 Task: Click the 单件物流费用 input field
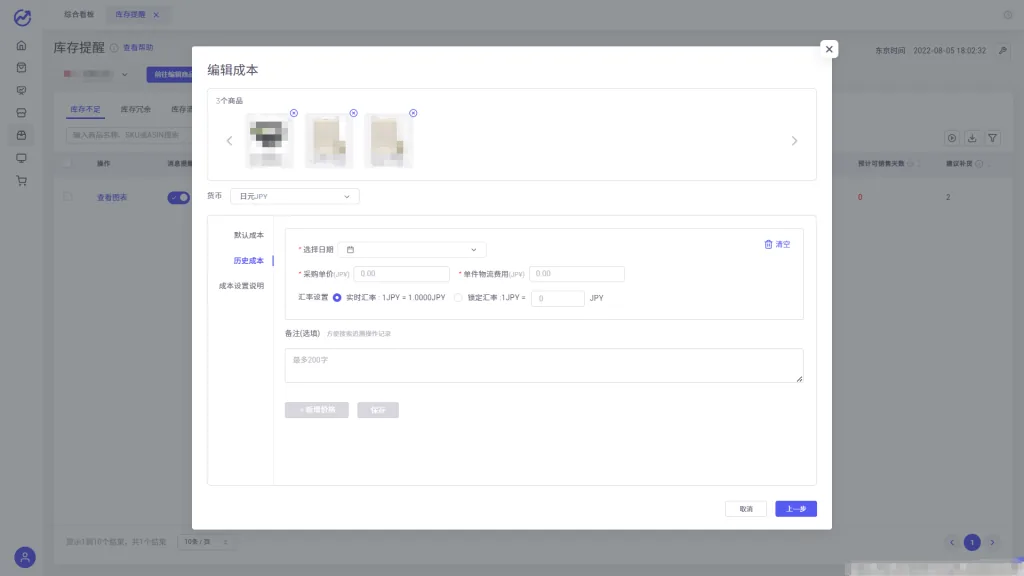click(577, 274)
